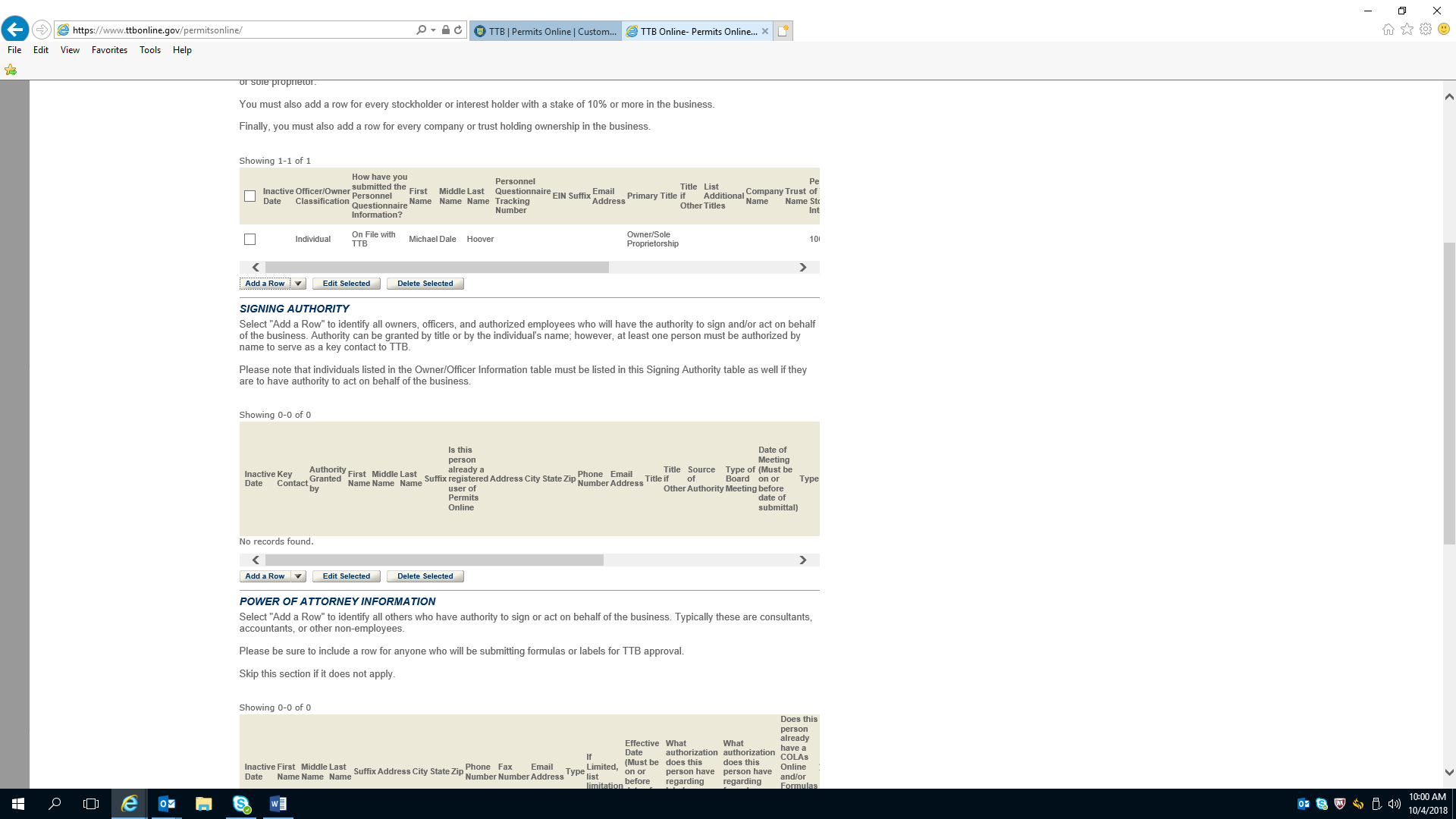Open the browser settings gear icon

[1426, 30]
